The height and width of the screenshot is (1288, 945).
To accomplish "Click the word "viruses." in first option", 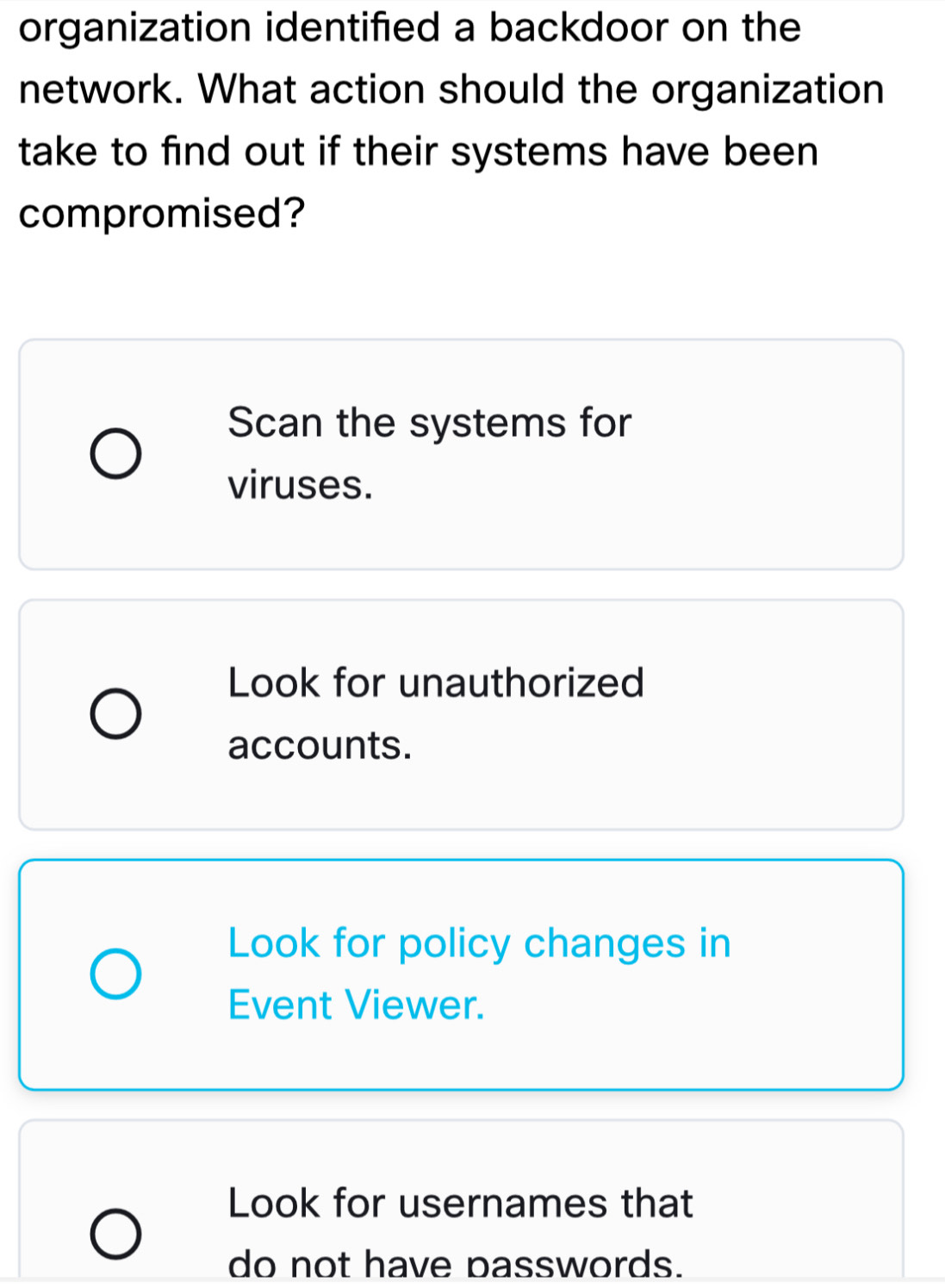I will [301, 485].
